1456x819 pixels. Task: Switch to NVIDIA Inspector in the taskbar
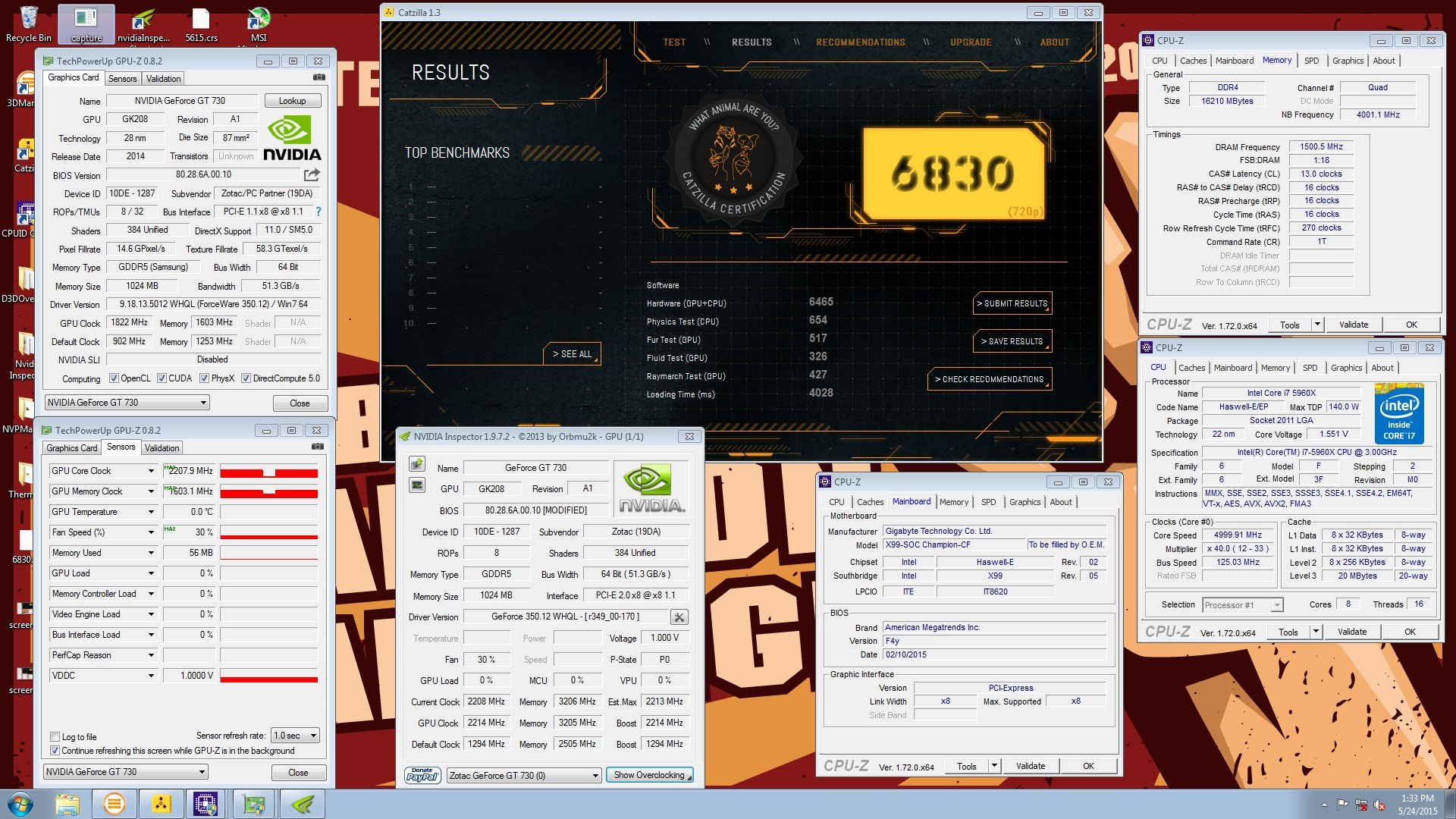[303, 804]
